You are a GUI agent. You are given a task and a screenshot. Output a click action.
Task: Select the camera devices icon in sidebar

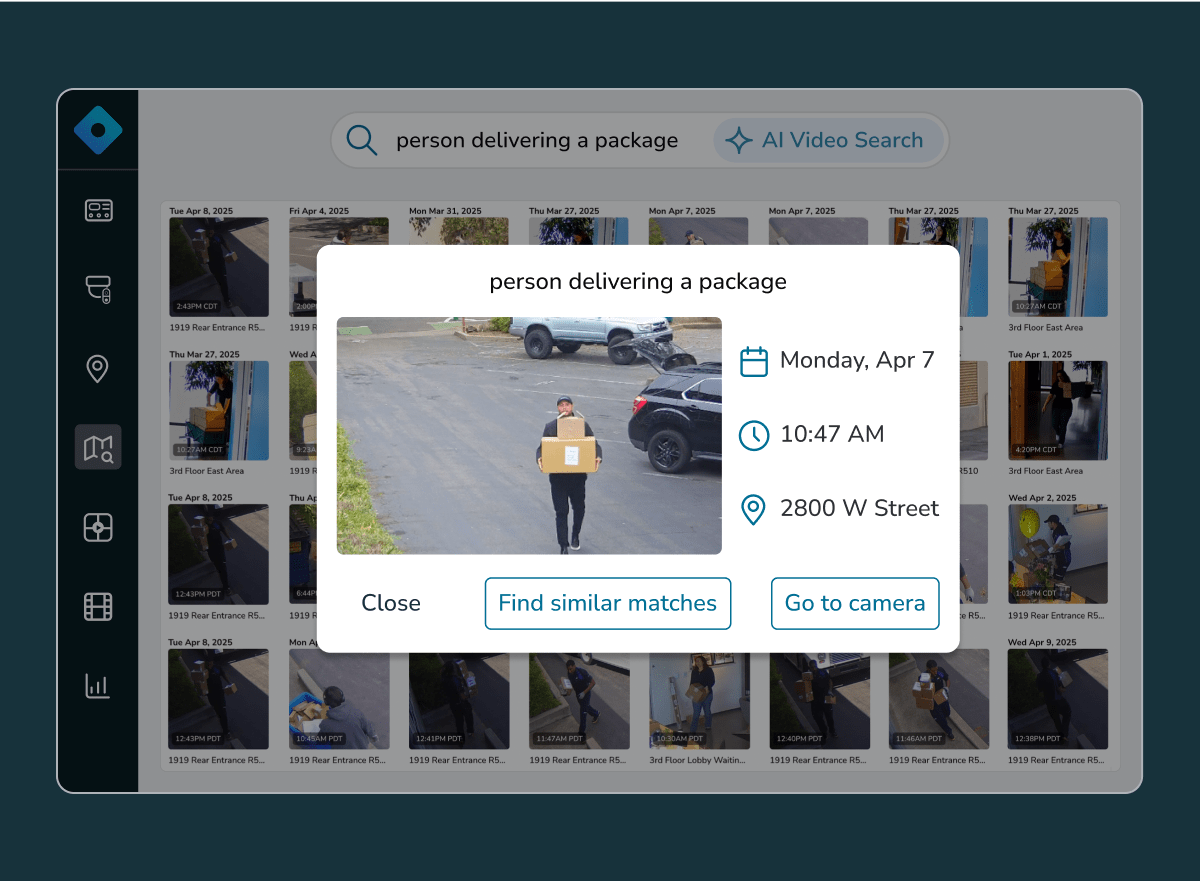coord(98,290)
